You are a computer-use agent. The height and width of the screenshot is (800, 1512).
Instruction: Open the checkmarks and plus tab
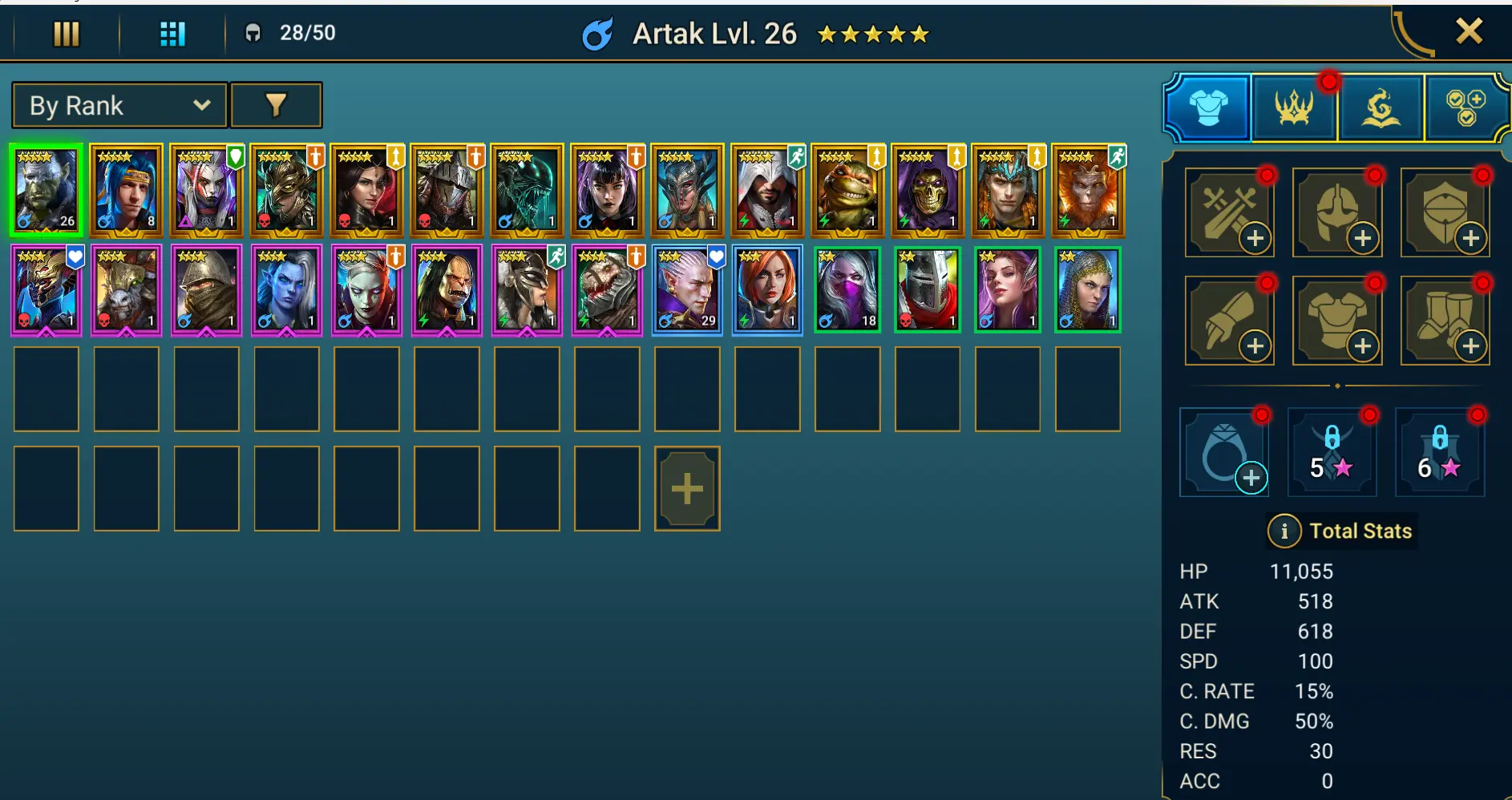point(1466,107)
